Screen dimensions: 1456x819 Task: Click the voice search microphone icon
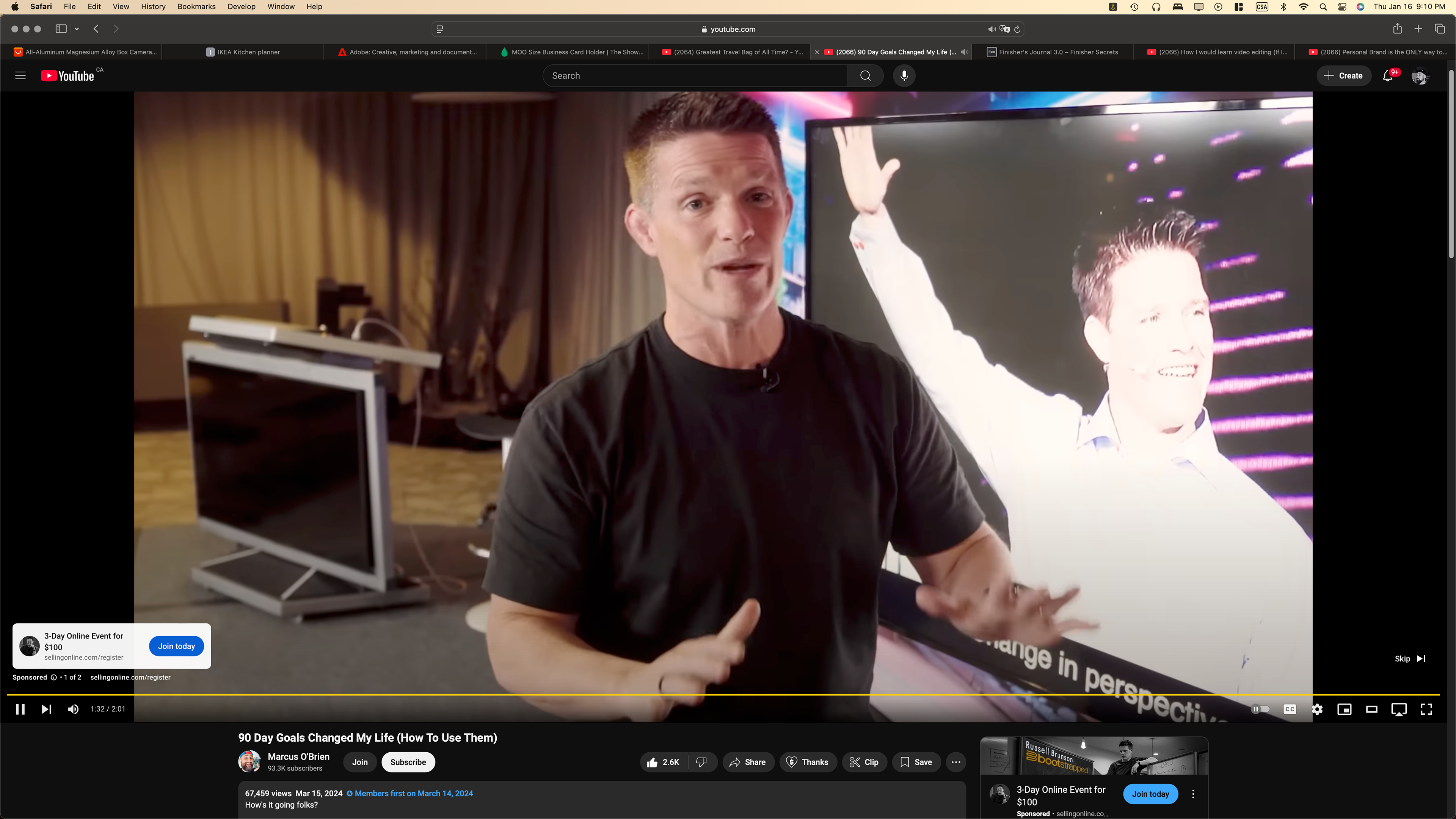904,76
